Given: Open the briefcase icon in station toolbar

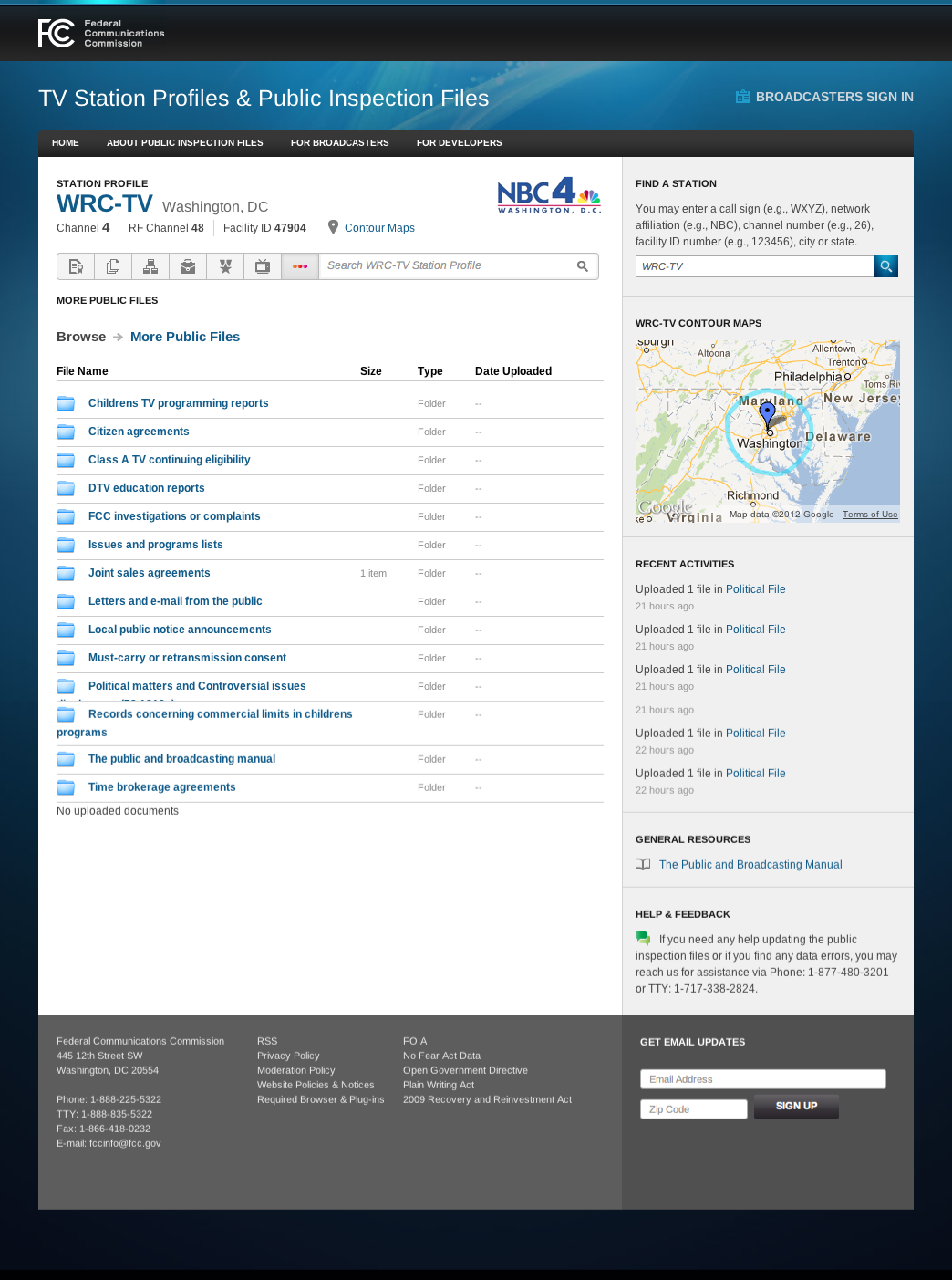Looking at the screenshot, I should (x=188, y=266).
